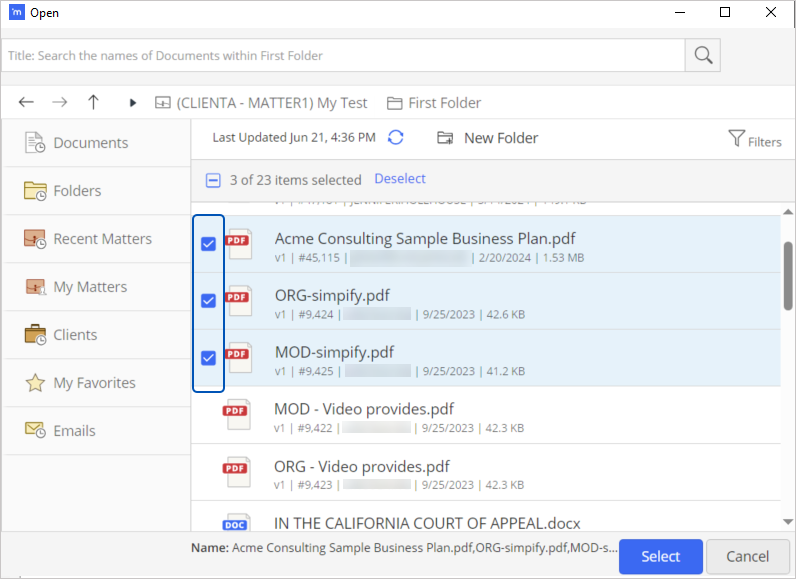
Task: Select the MOD - Video provides.pdf row
Action: (486, 415)
